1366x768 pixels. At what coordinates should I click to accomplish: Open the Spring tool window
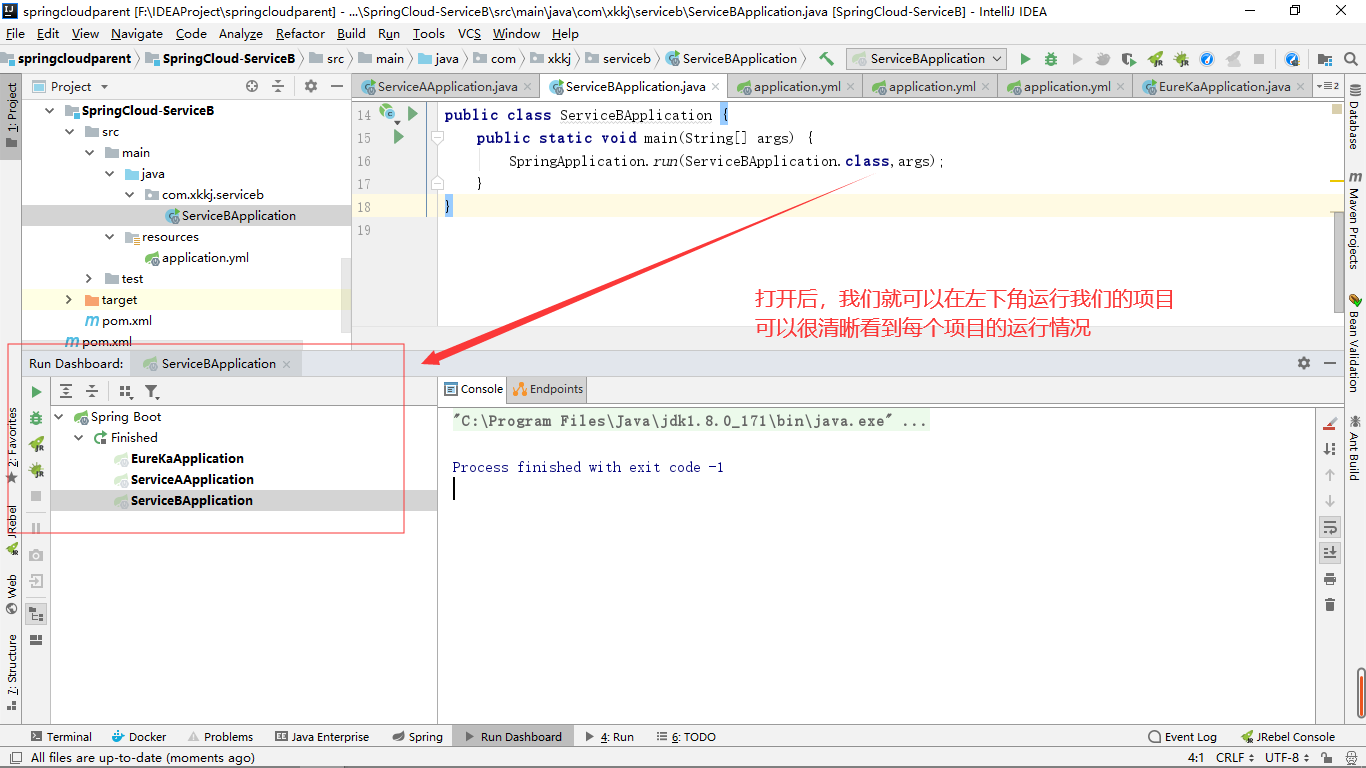point(417,737)
